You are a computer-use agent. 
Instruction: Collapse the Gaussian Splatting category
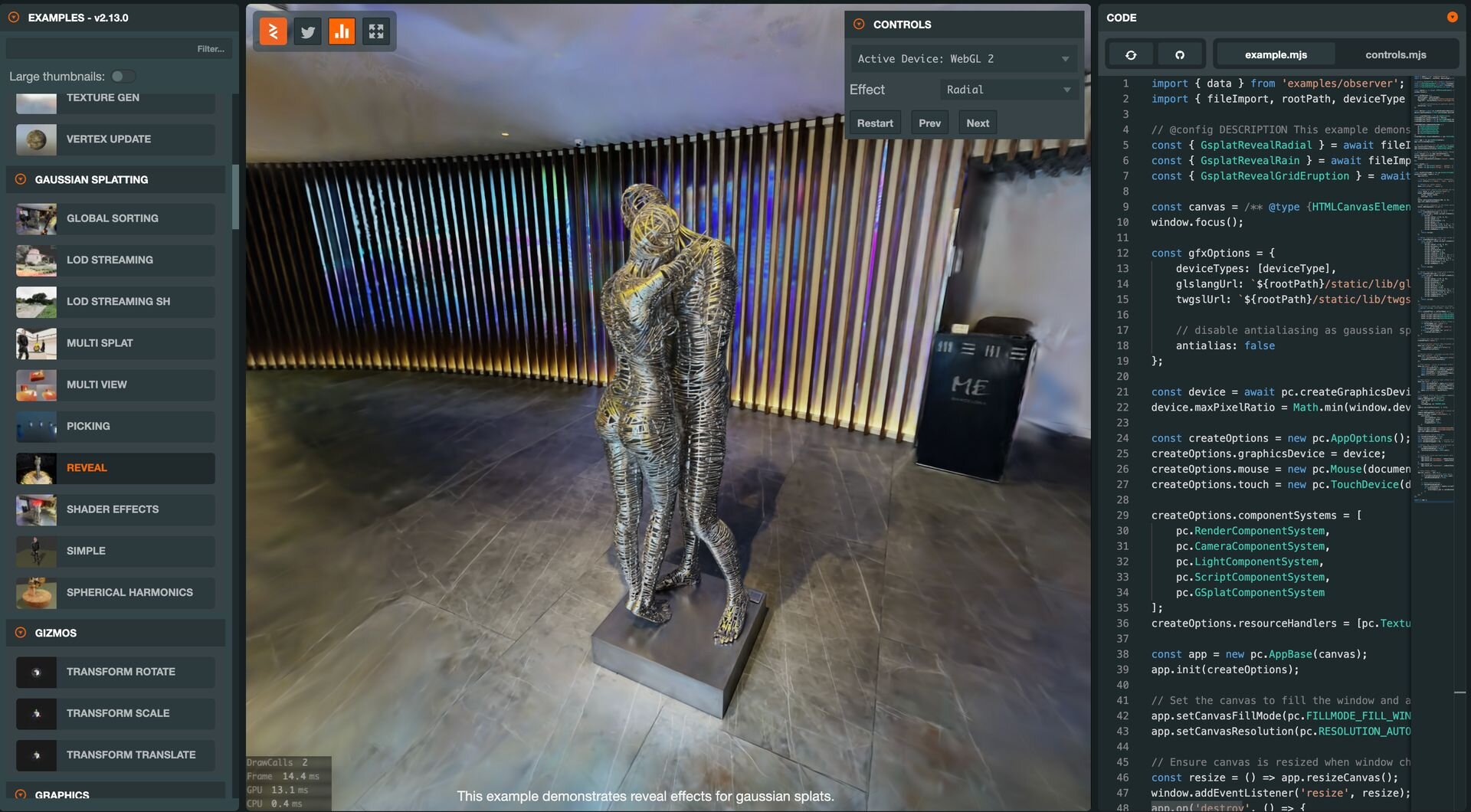click(21, 179)
